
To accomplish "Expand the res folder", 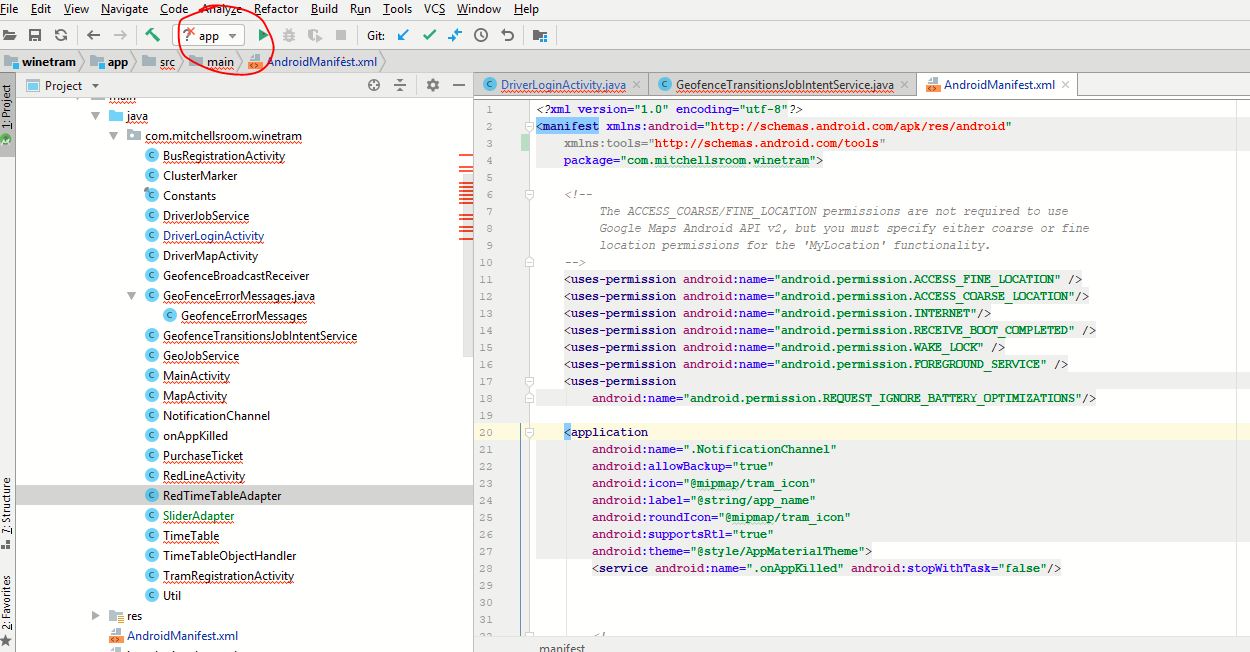I will (95, 615).
